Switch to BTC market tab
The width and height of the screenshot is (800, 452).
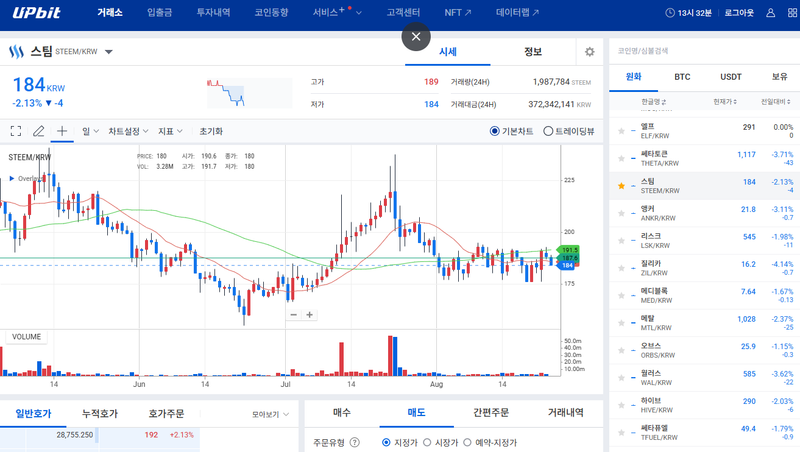[682, 77]
